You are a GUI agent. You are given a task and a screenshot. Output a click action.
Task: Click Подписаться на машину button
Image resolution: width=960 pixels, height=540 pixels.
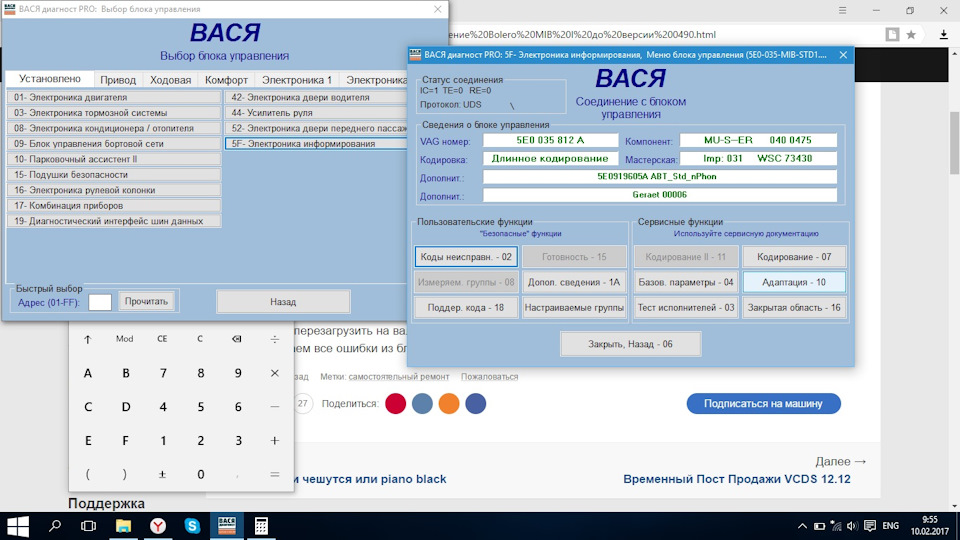click(x=763, y=403)
